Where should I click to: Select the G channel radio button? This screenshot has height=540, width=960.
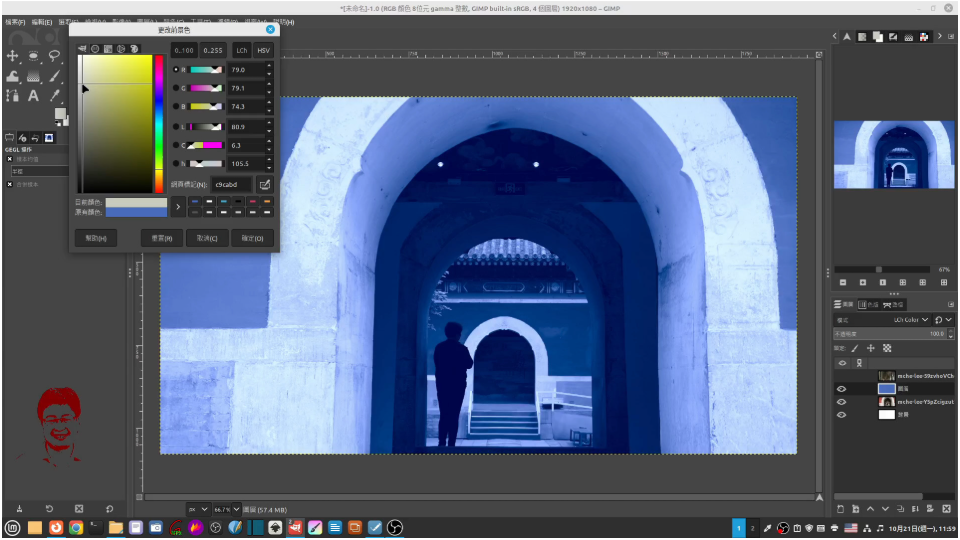click(176, 88)
